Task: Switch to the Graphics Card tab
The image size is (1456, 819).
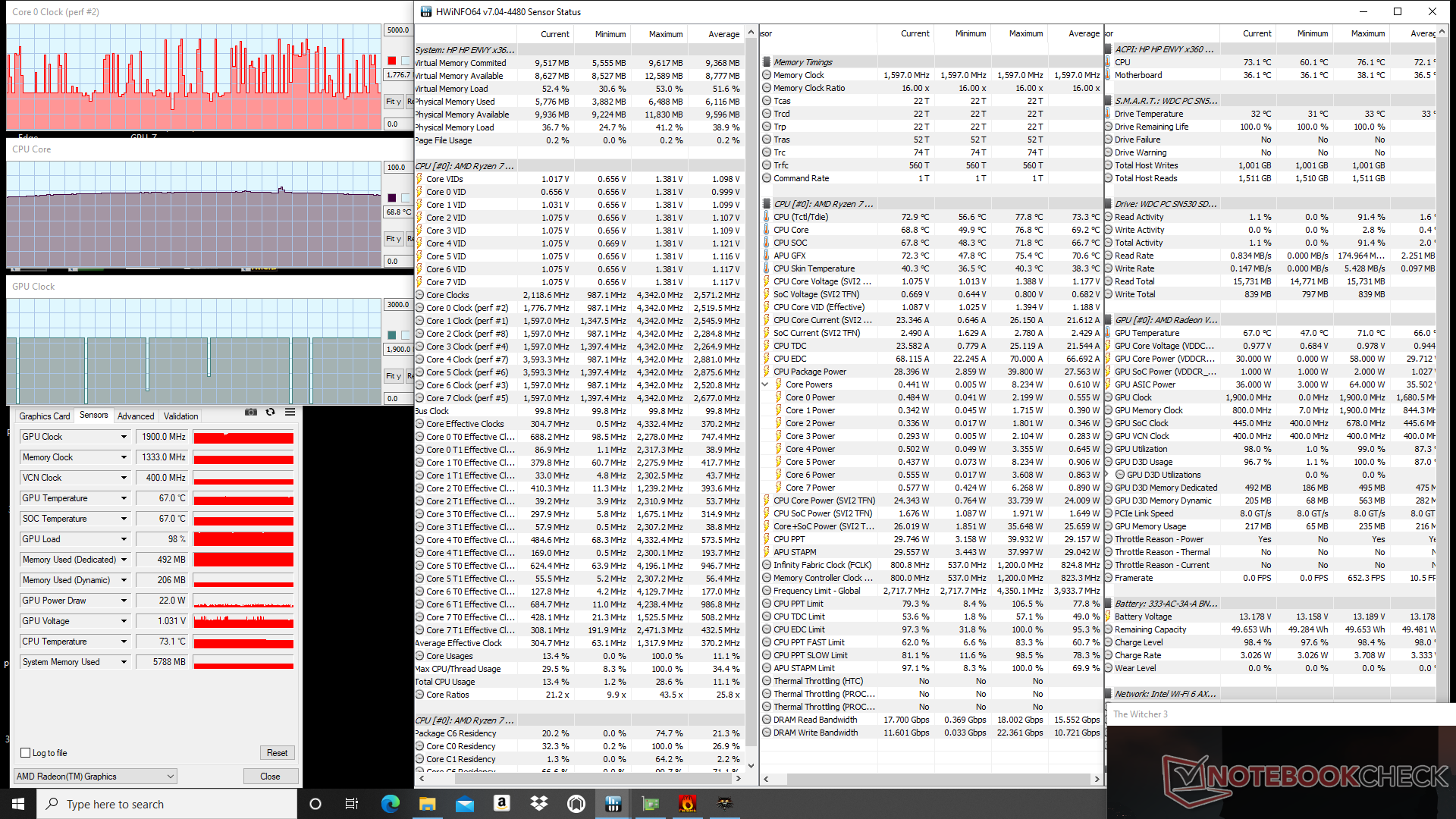Action: pyautogui.click(x=44, y=416)
